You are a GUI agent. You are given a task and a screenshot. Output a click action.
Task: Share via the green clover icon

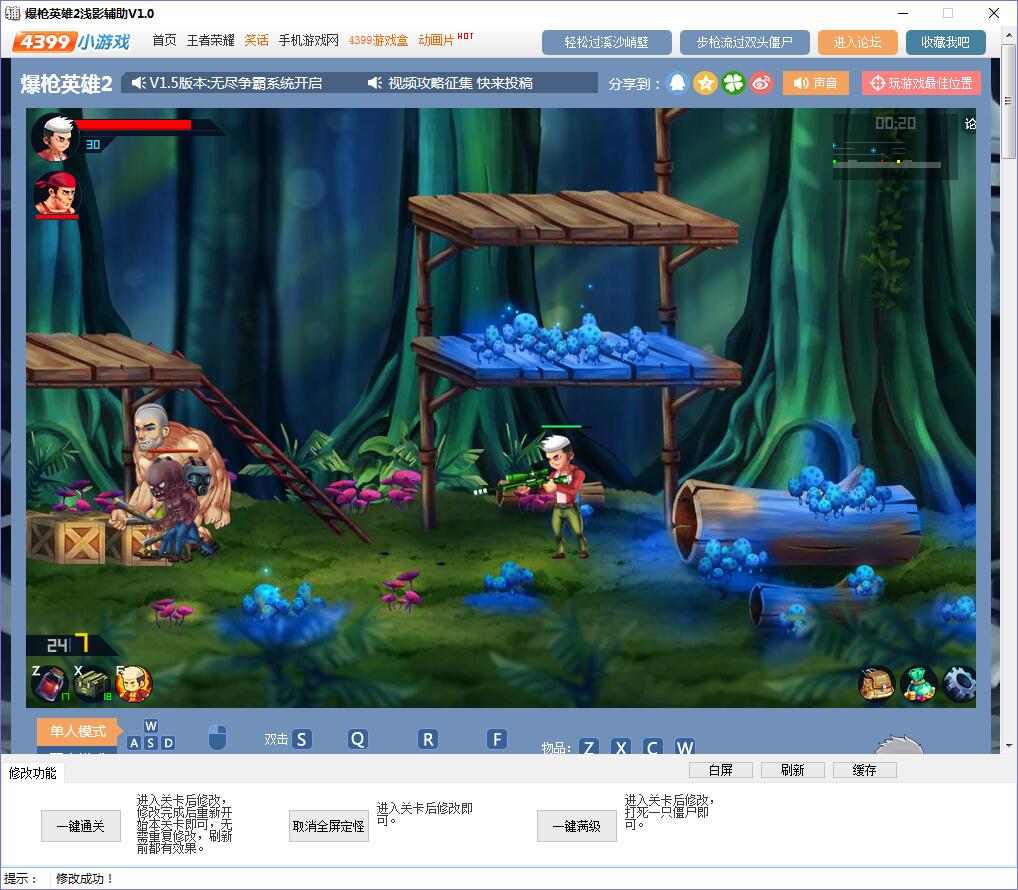[x=733, y=83]
